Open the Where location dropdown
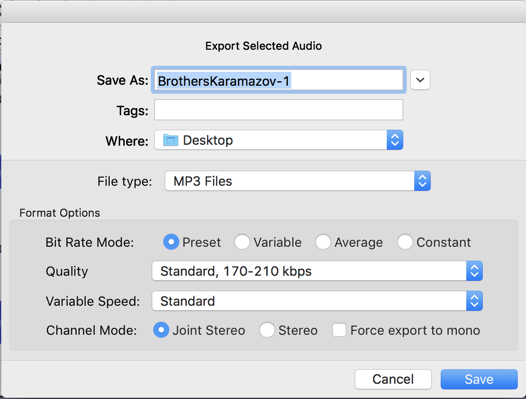The image size is (526, 399). (x=278, y=140)
